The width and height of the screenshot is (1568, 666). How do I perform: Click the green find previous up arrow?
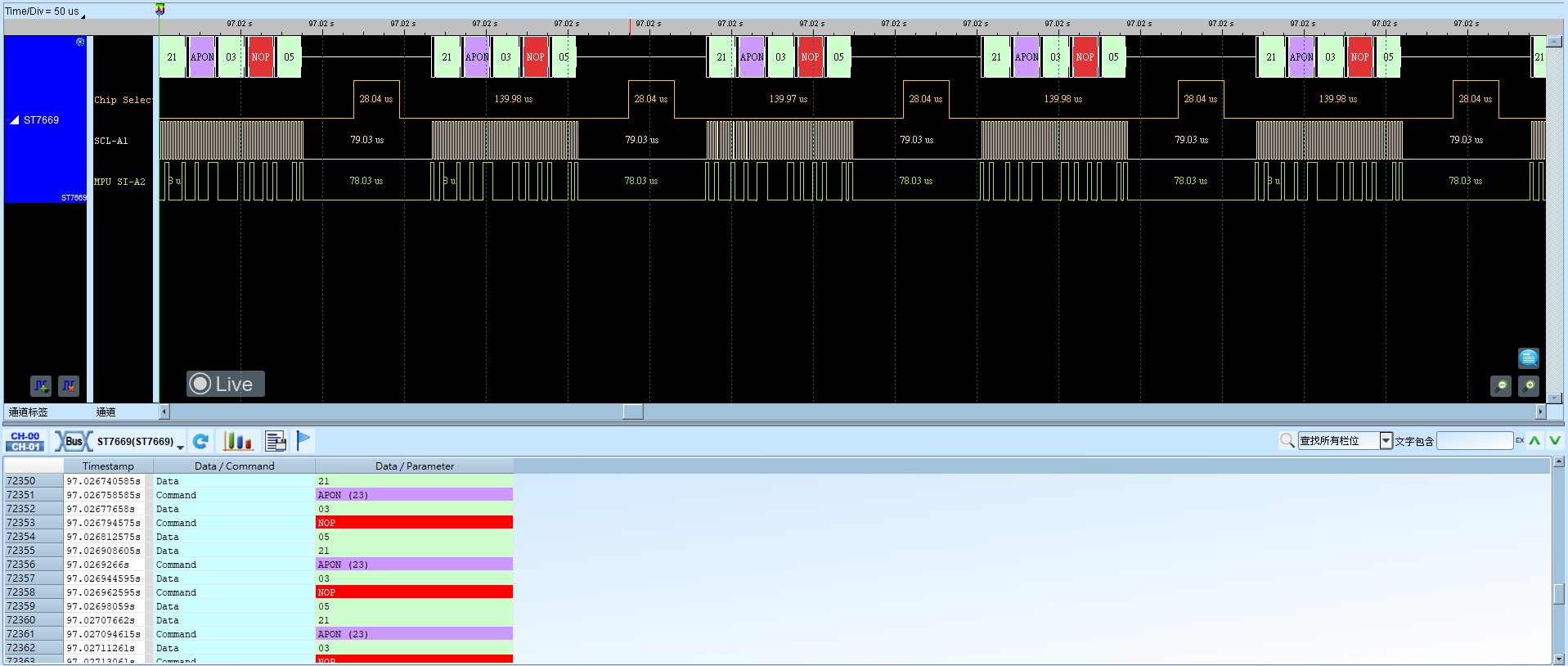[x=1534, y=441]
